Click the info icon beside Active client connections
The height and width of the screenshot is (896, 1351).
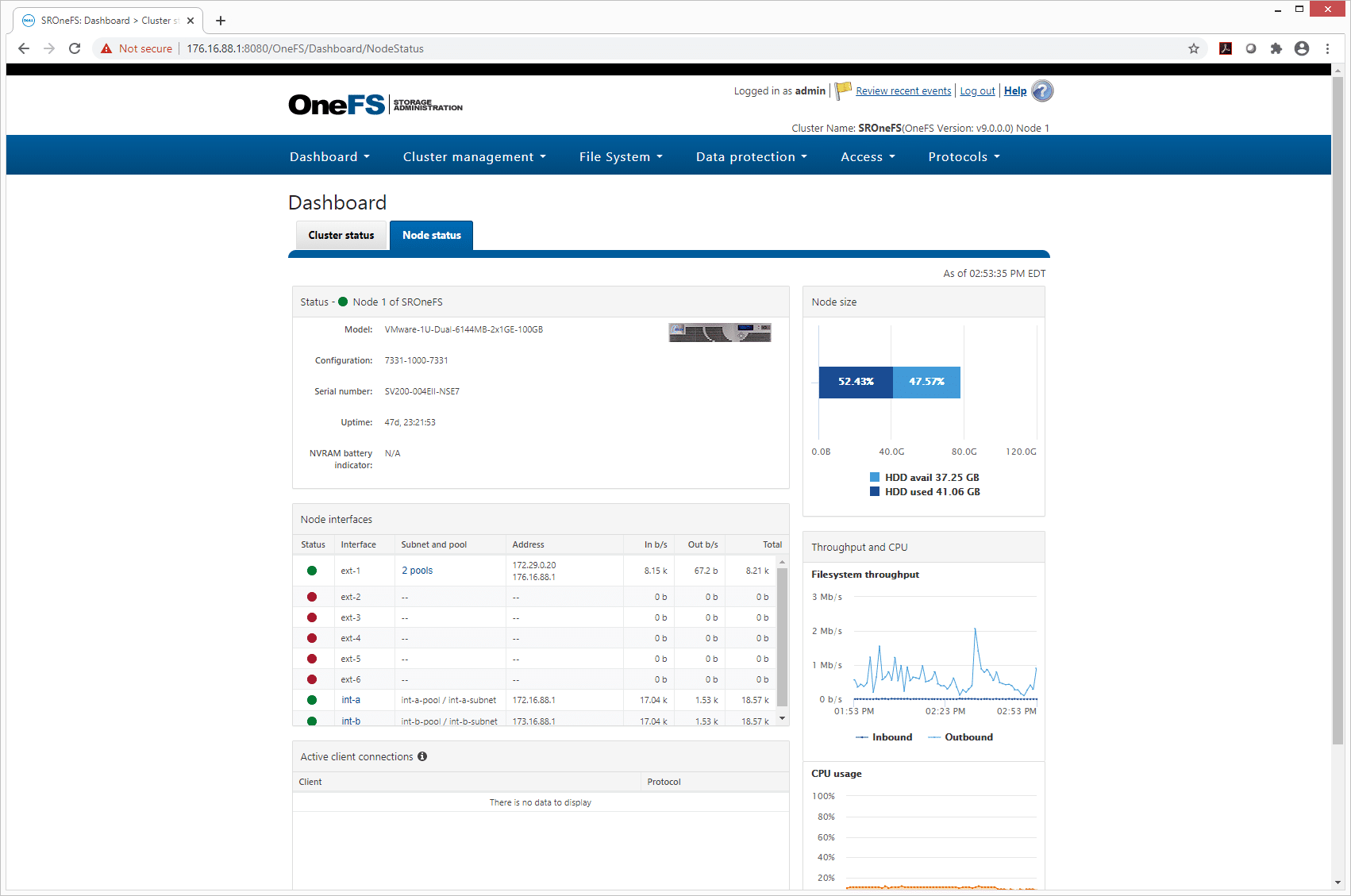(422, 756)
